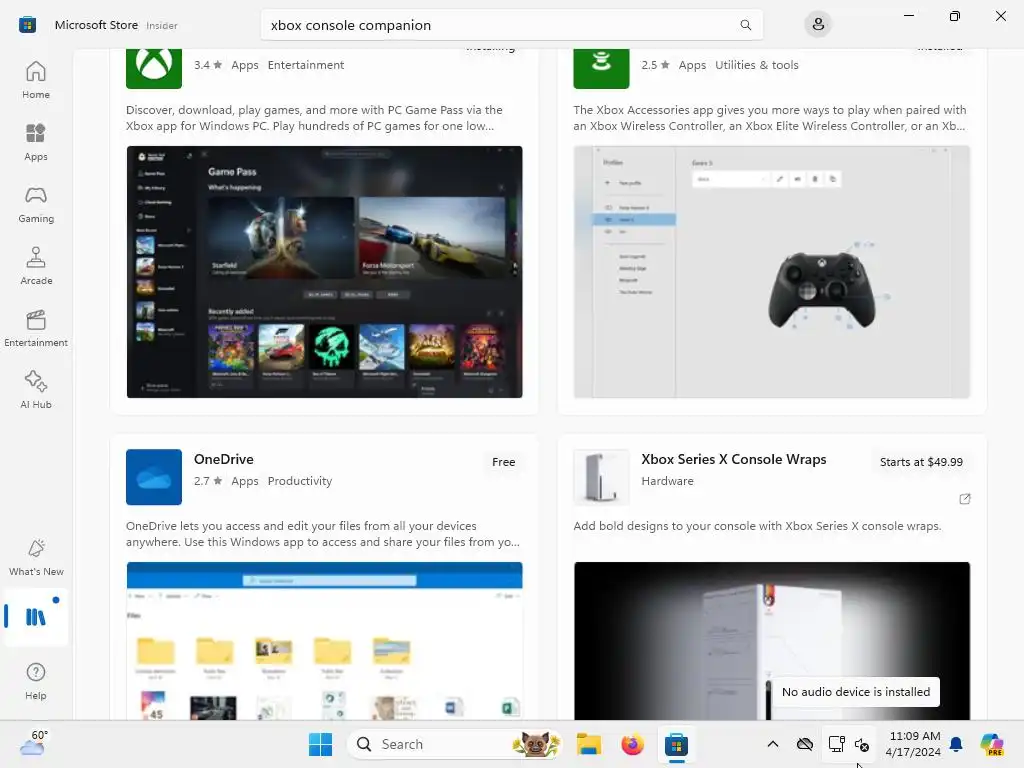Open external link icon for Console Wraps
The image size is (1024, 768).
click(965, 499)
